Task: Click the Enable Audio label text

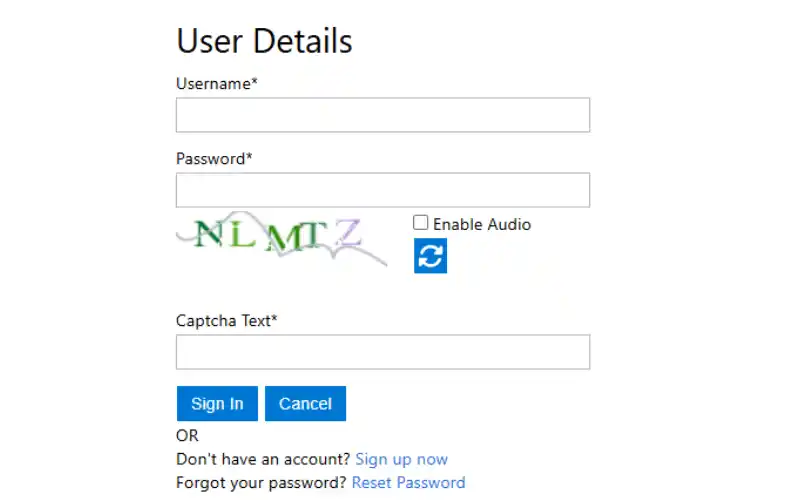Action: pyautogui.click(x=482, y=224)
